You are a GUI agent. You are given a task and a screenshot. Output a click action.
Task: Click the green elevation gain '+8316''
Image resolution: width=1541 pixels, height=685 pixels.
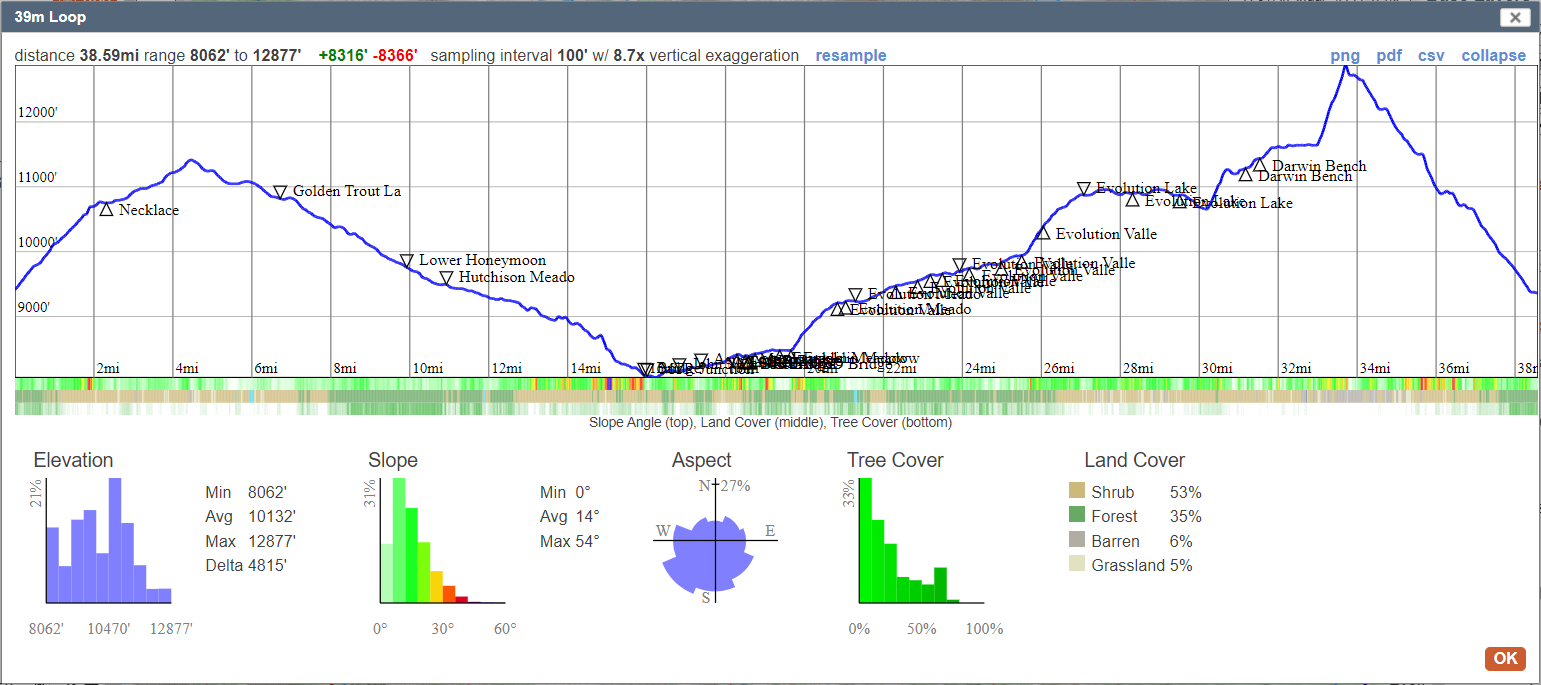[343, 56]
